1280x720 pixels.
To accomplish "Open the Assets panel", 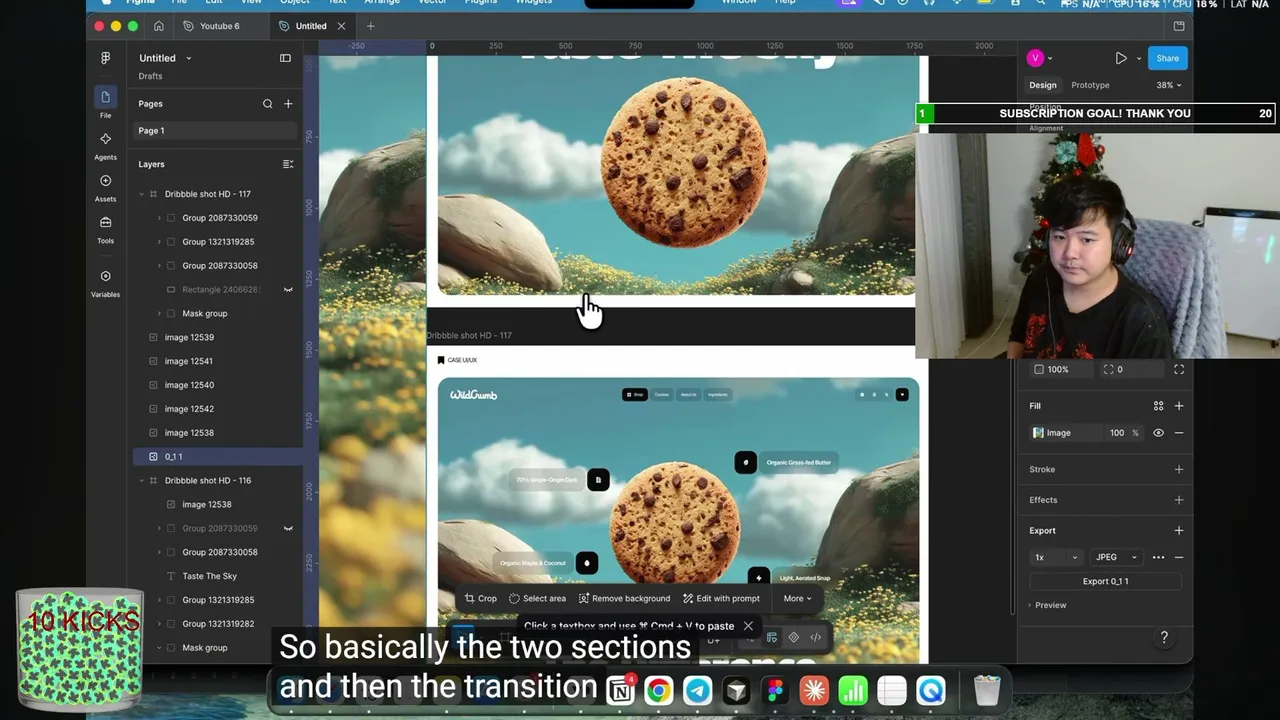I will [x=105, y=181].
